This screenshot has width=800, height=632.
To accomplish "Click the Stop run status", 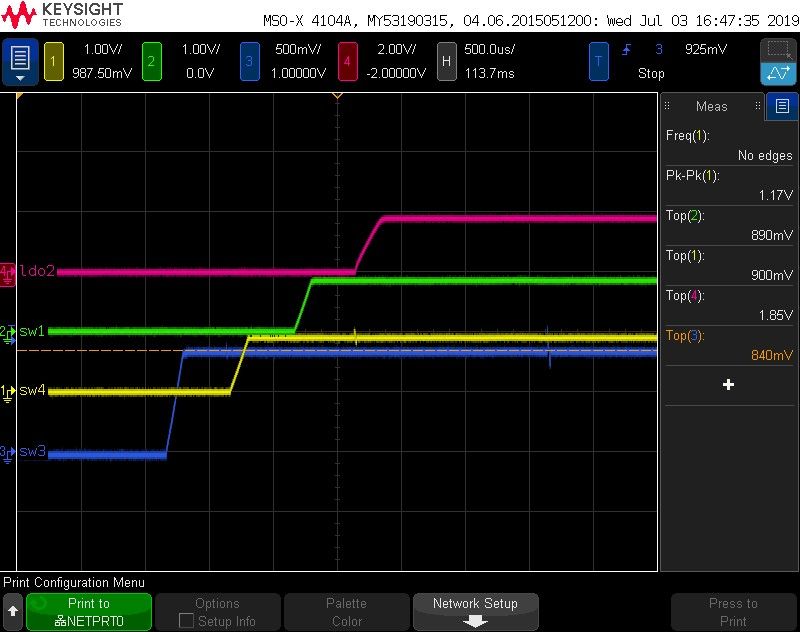I will pos(652,73).
